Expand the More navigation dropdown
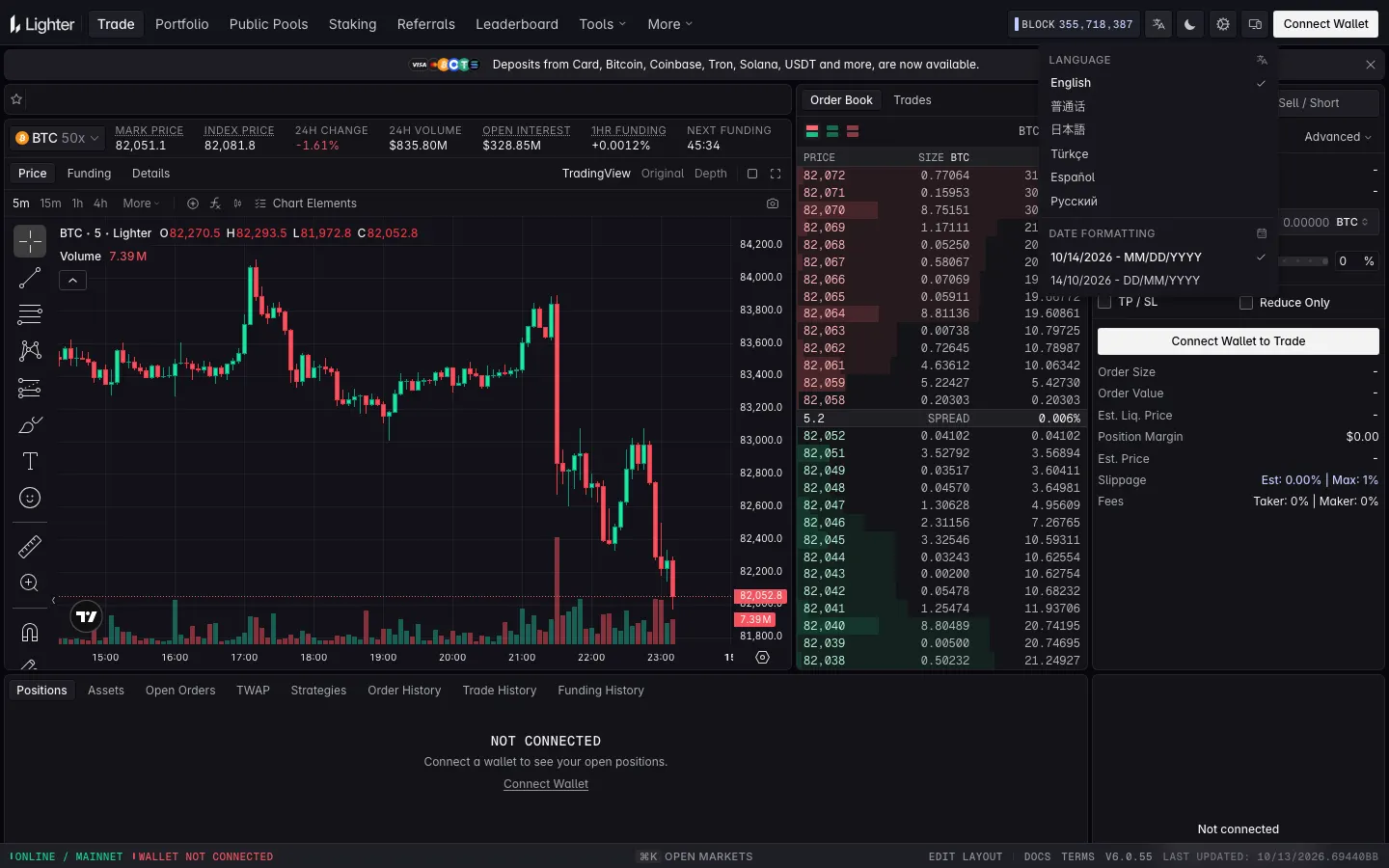Image resolution: width=1389 pixels, height=868 pixels. tap(669, 24)
